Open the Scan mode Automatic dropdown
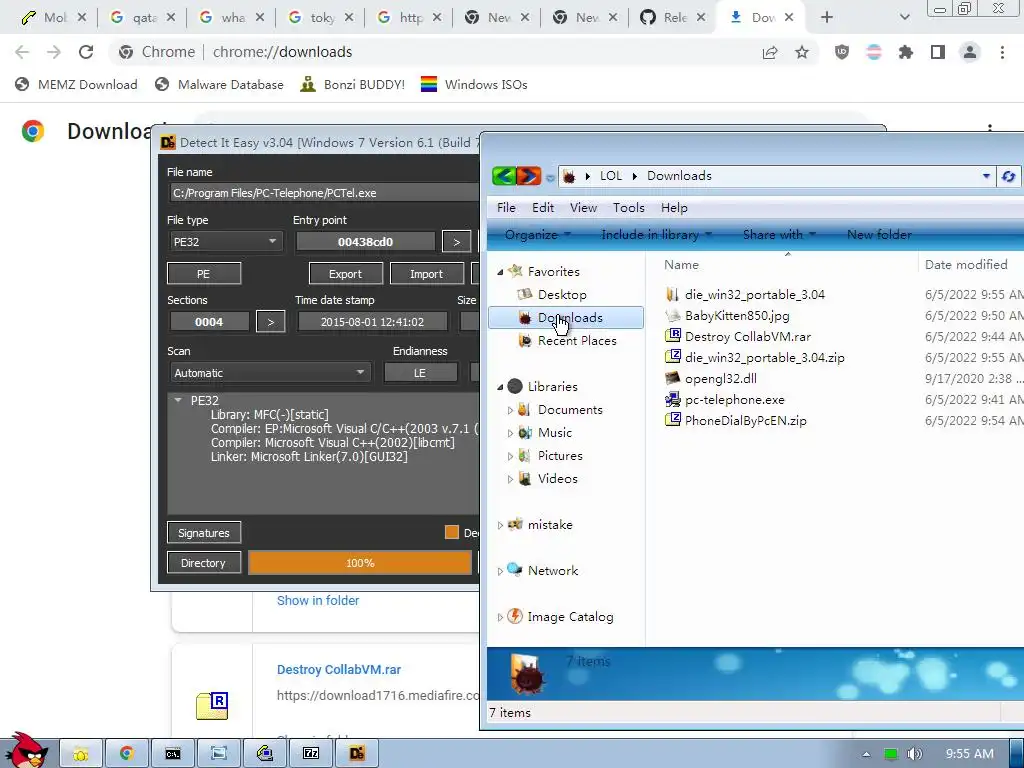 point(269,373)
